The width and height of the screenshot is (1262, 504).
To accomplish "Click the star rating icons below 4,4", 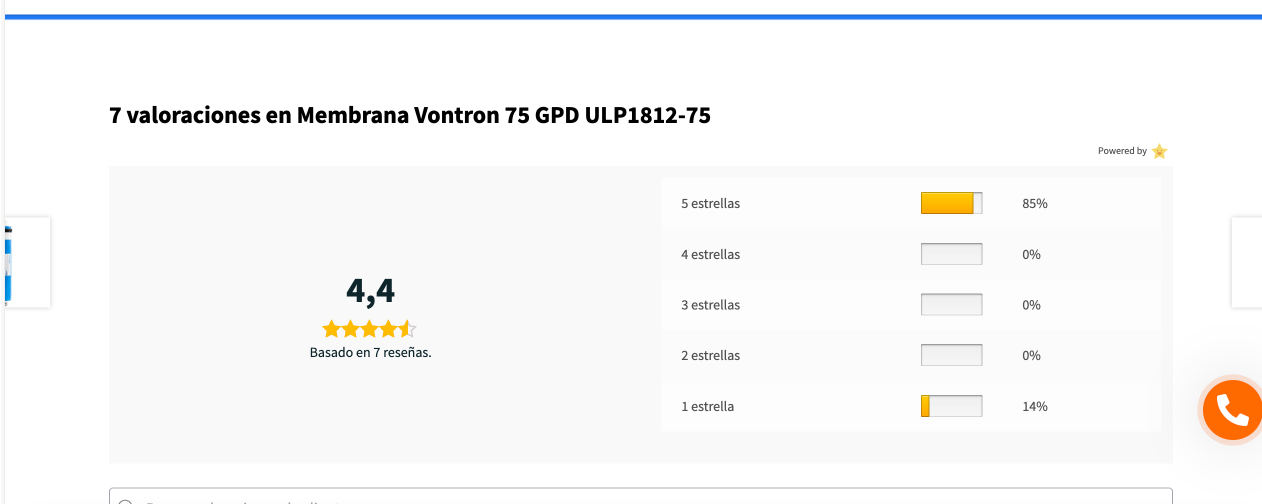I will tap(369, 329).
